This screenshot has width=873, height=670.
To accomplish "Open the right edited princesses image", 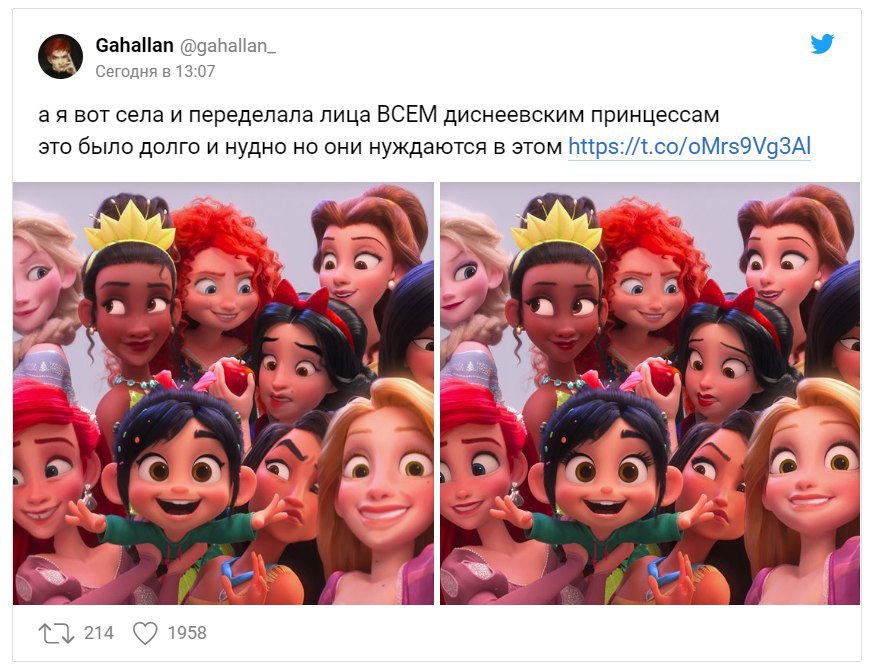I will coord(650,393).
